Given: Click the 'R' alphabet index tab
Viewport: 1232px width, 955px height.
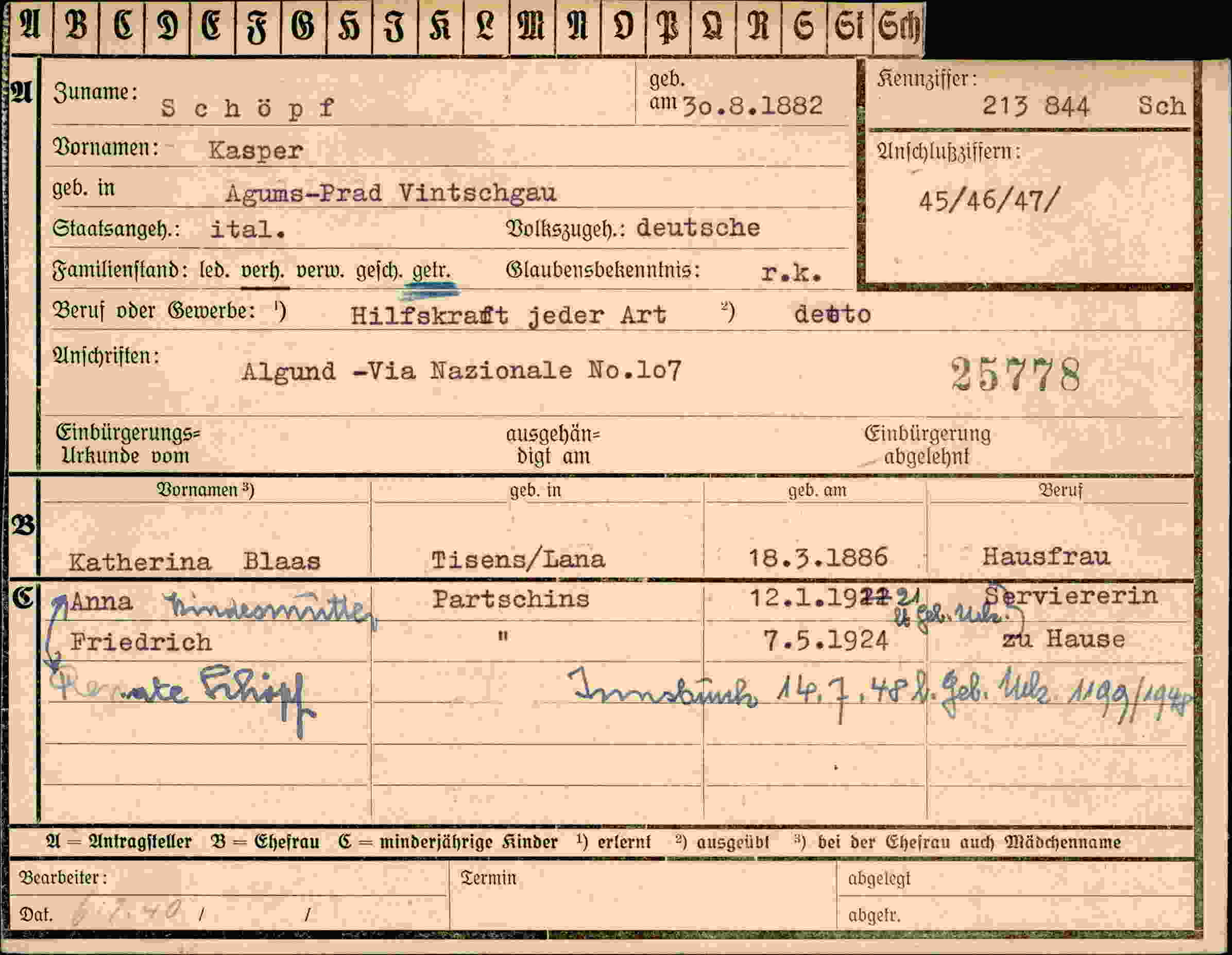Looking at the screenshot, I should [759, 27].
